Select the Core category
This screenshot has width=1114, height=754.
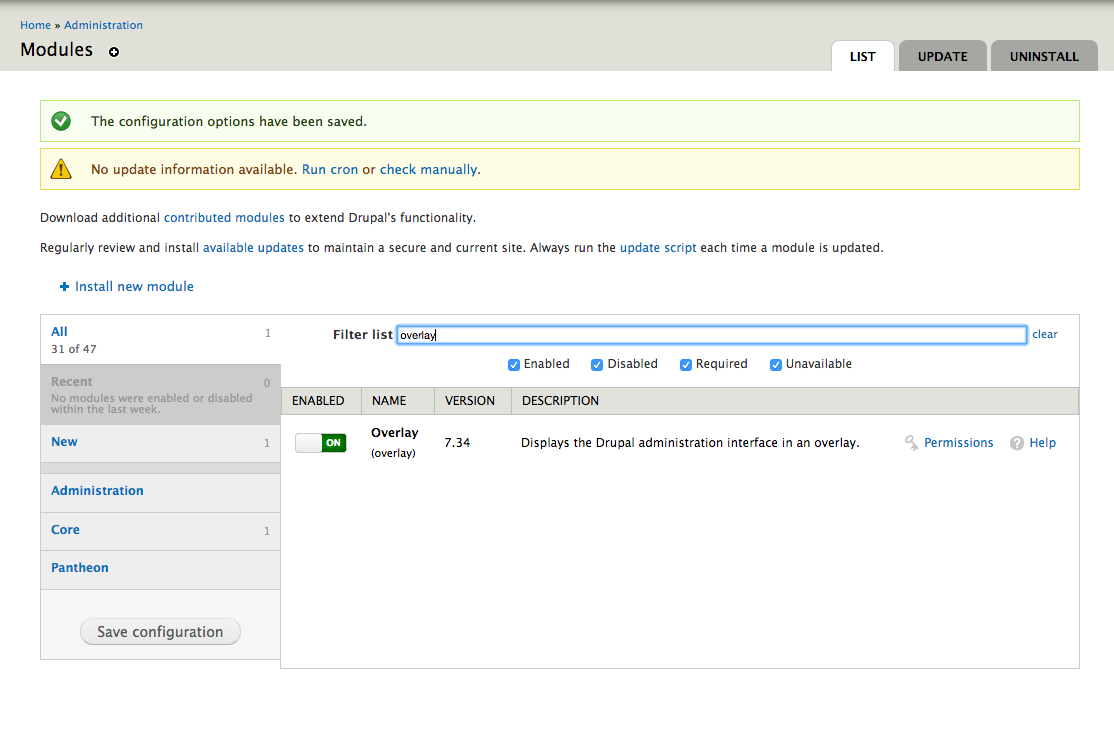(161, 530)
